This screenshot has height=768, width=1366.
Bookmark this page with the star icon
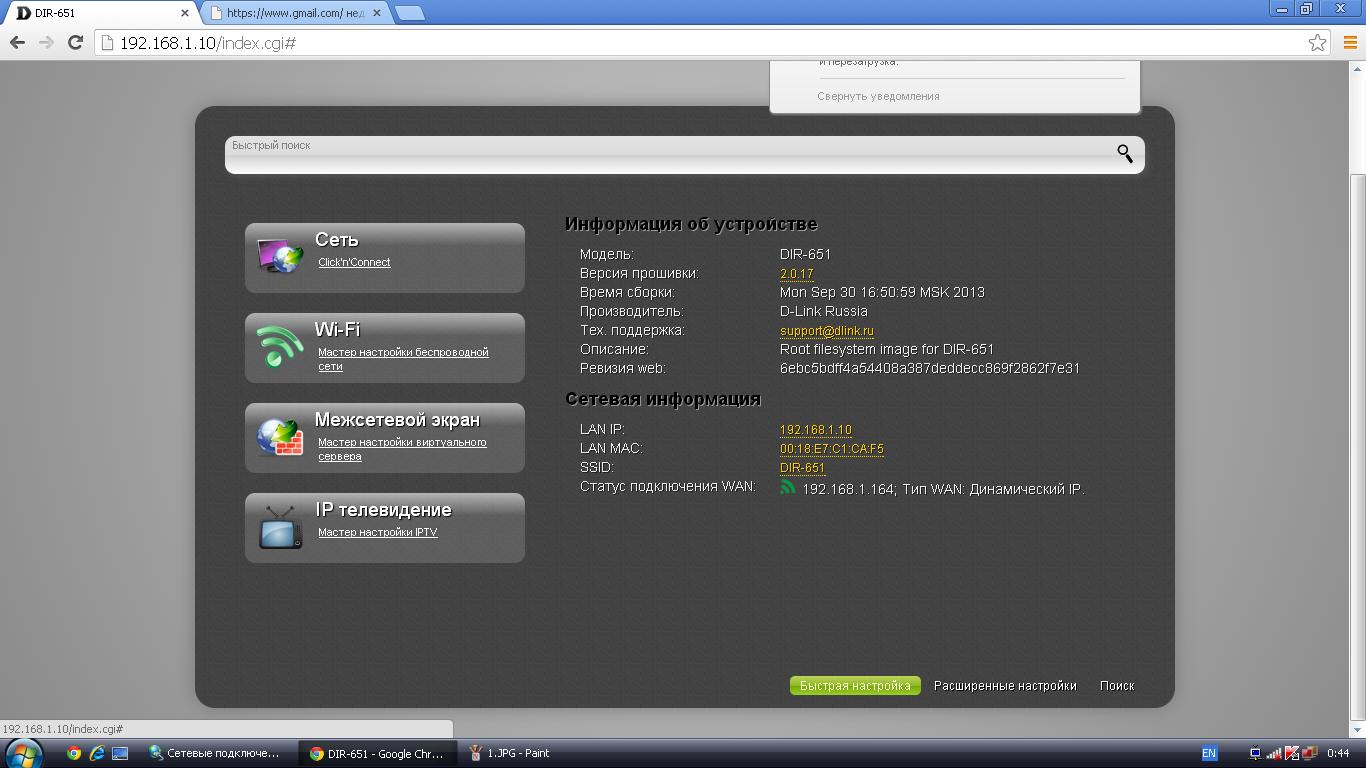(x=1318, y=42)
